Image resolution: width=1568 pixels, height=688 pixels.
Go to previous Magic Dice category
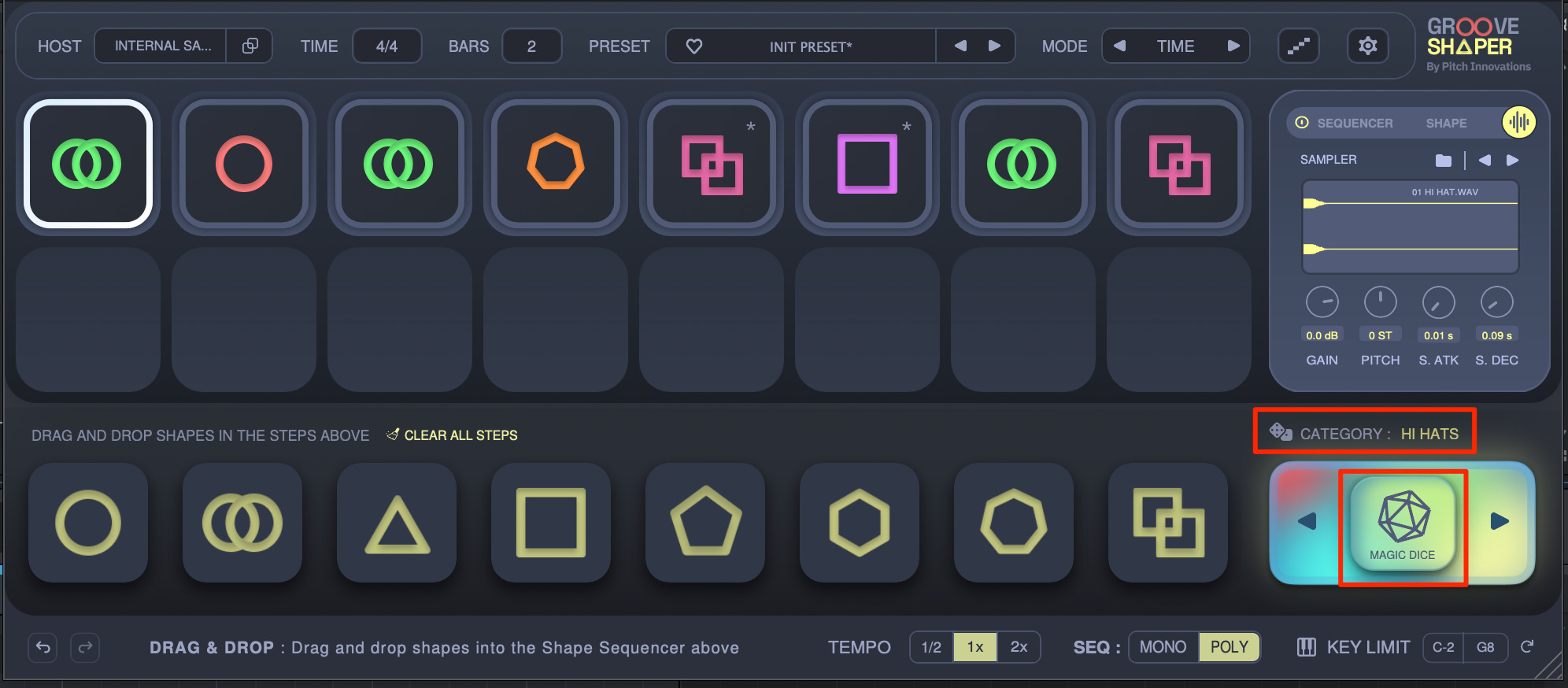[1307, 521]
